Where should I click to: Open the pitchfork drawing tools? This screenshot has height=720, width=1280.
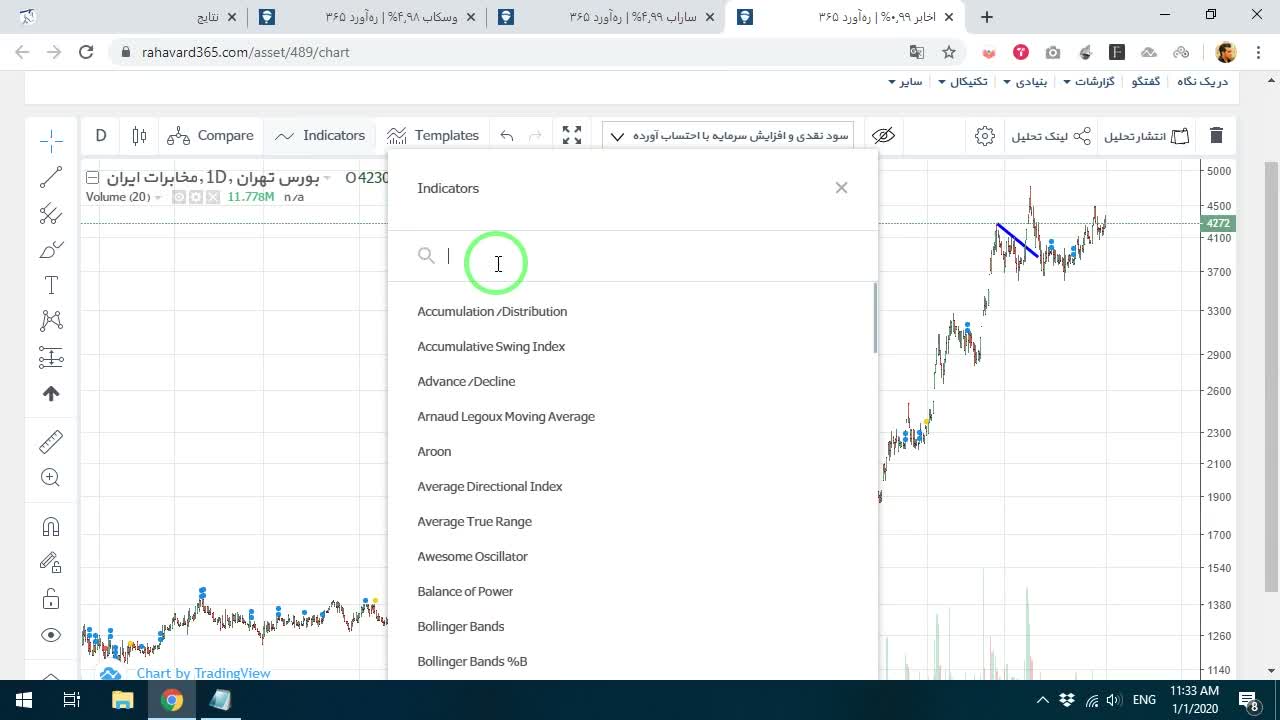coord(51,213)
